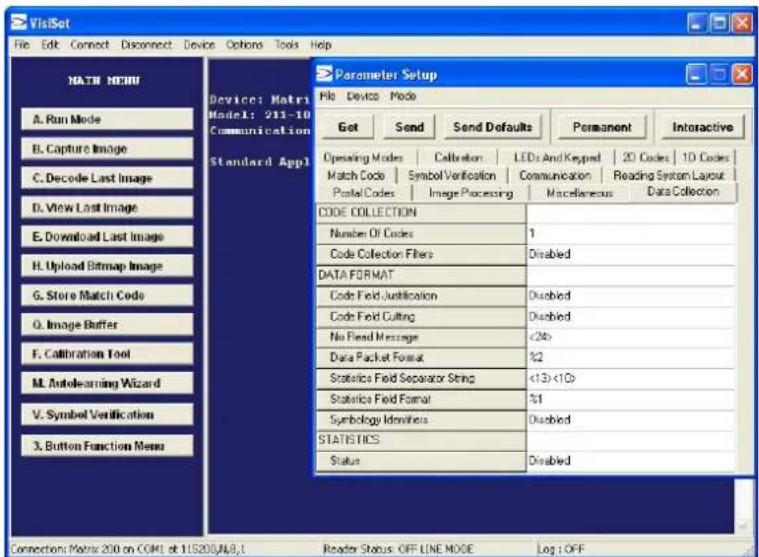759x557 pixels.
Task: Switch to Symbol Verification tab
Action: pyautogui.click(x=452, y=175)
